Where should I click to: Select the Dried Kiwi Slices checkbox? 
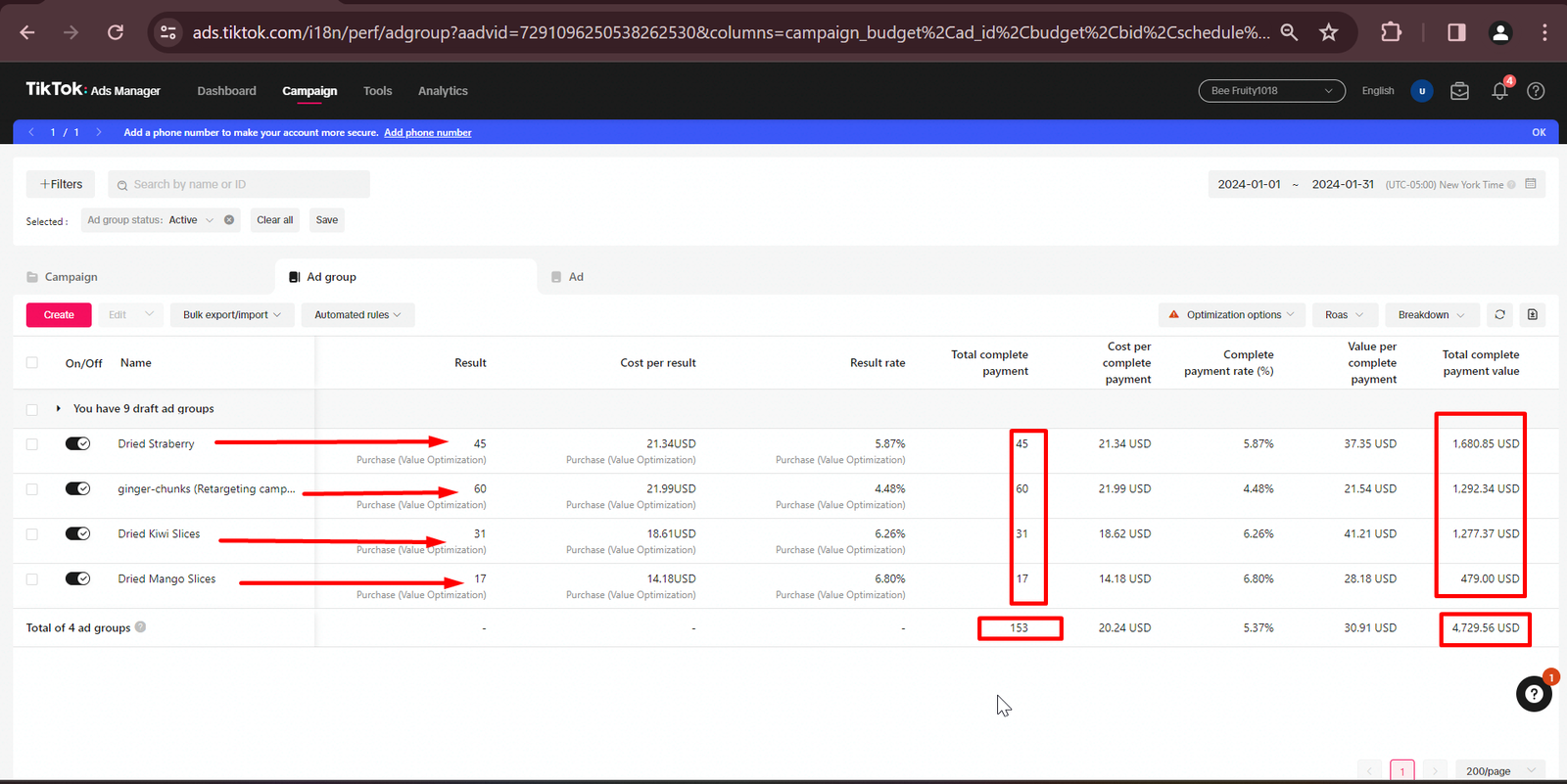pos(32,534)
